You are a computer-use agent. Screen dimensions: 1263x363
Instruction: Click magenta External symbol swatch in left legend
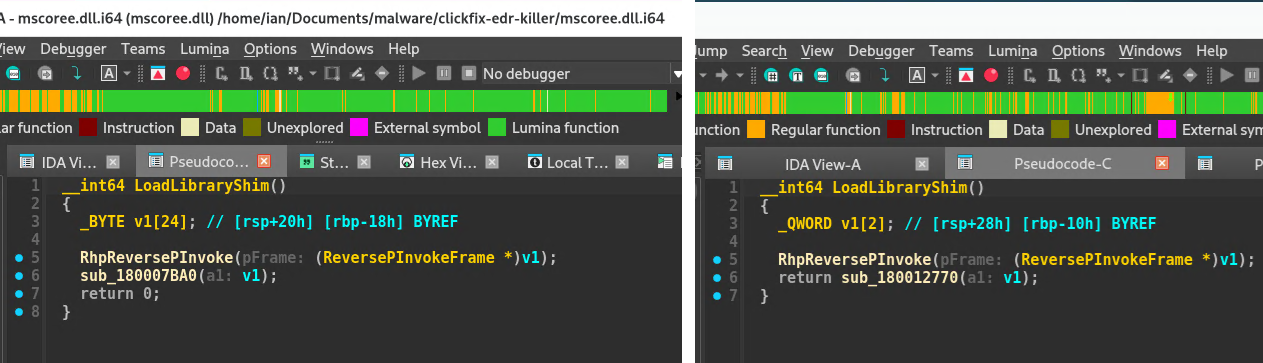(x=358, y=128)
